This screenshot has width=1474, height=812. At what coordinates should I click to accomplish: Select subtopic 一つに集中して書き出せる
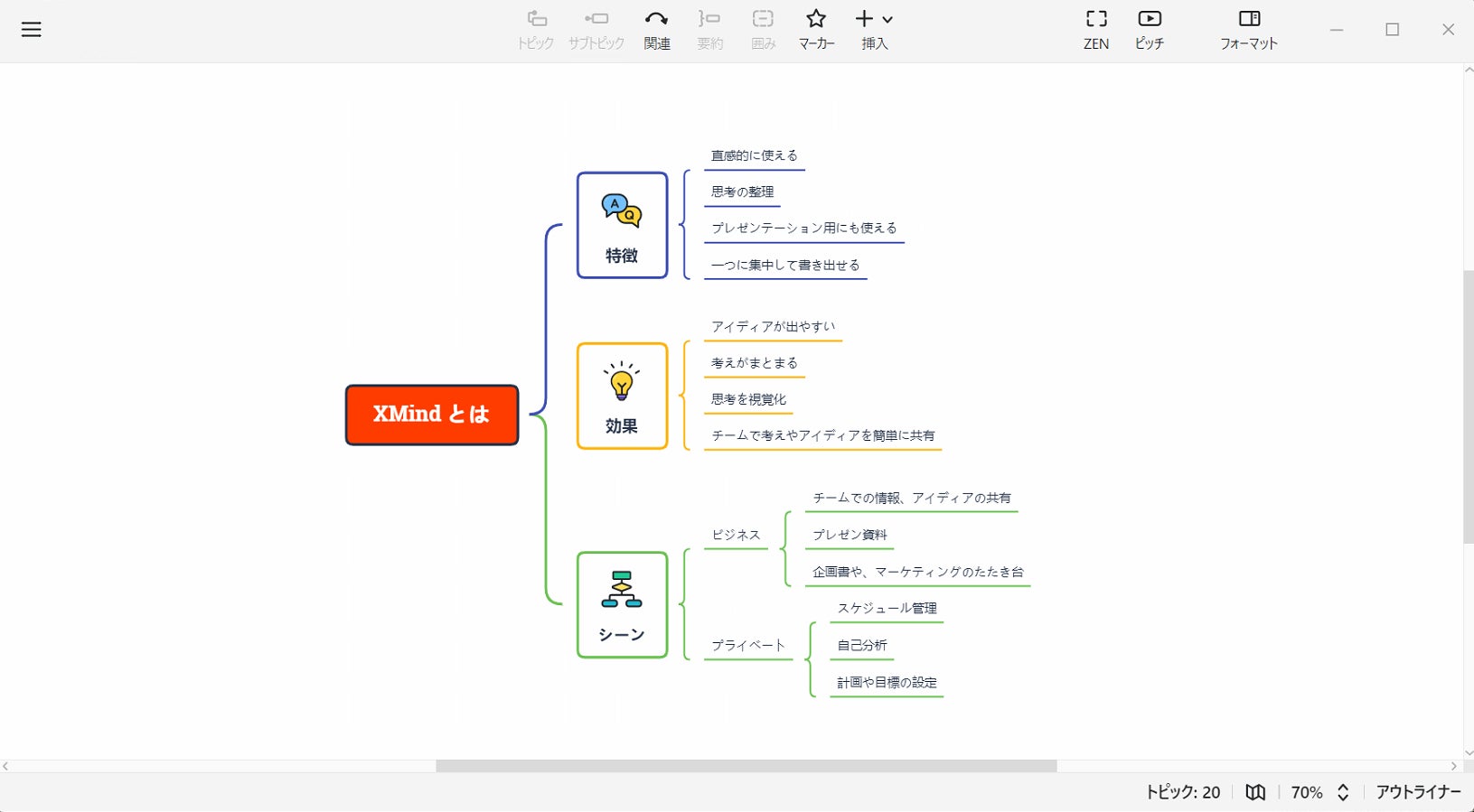tap(785, 266)
